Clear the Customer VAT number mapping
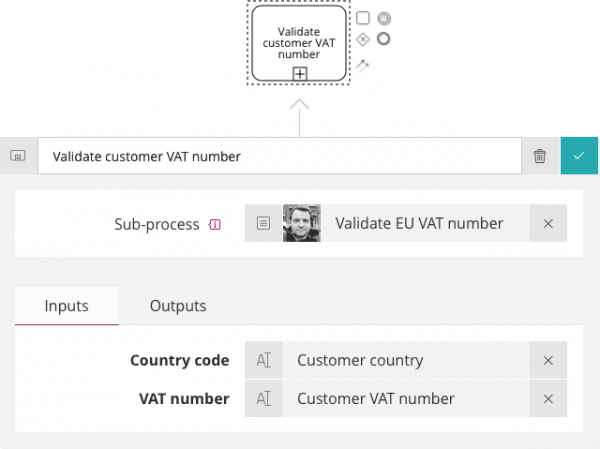 point(548,399)
